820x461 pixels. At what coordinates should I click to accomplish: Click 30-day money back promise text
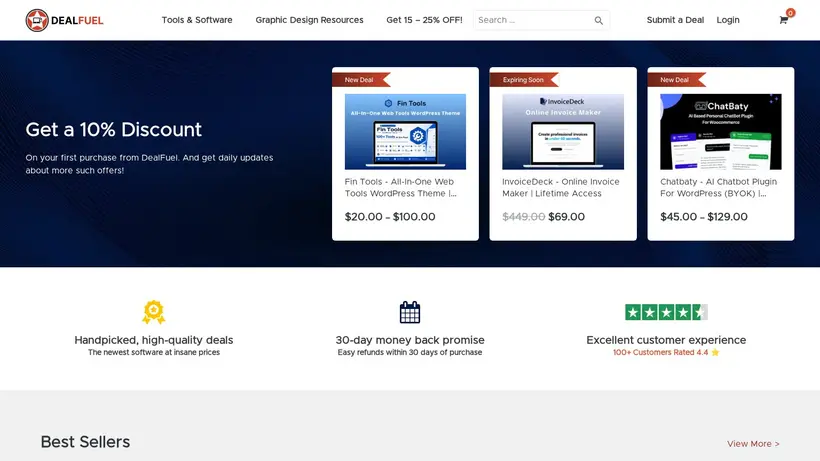[x=410, y=340]
